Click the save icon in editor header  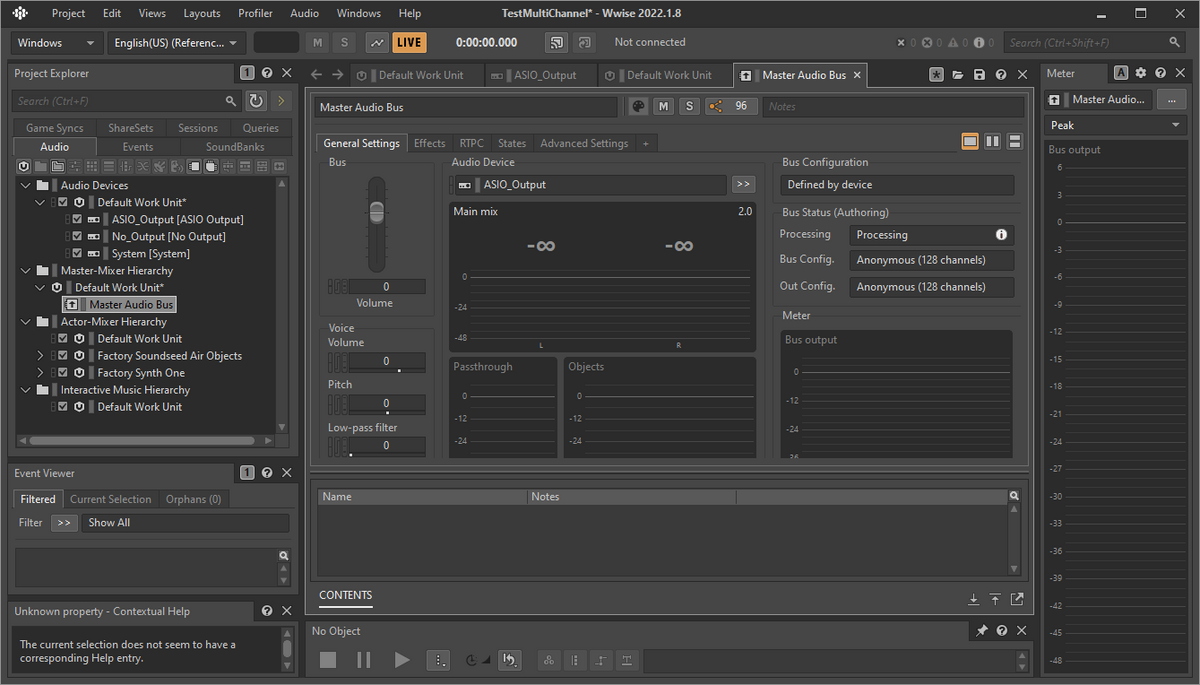coord(979,75)
